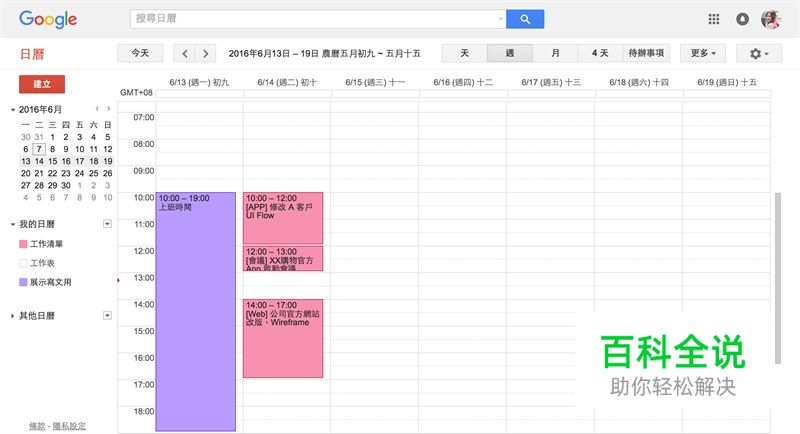Switch to 4 天 view
The width and height of the screenshot is (800, 434).
coord(600,54)
